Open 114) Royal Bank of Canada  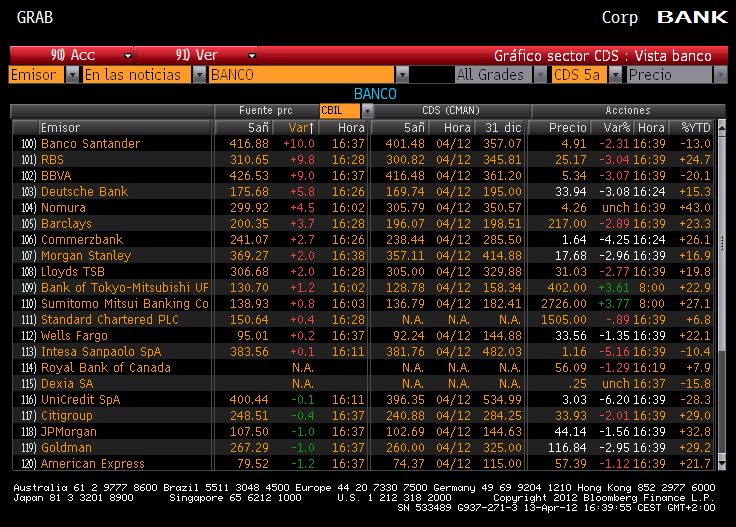[106, 367]
